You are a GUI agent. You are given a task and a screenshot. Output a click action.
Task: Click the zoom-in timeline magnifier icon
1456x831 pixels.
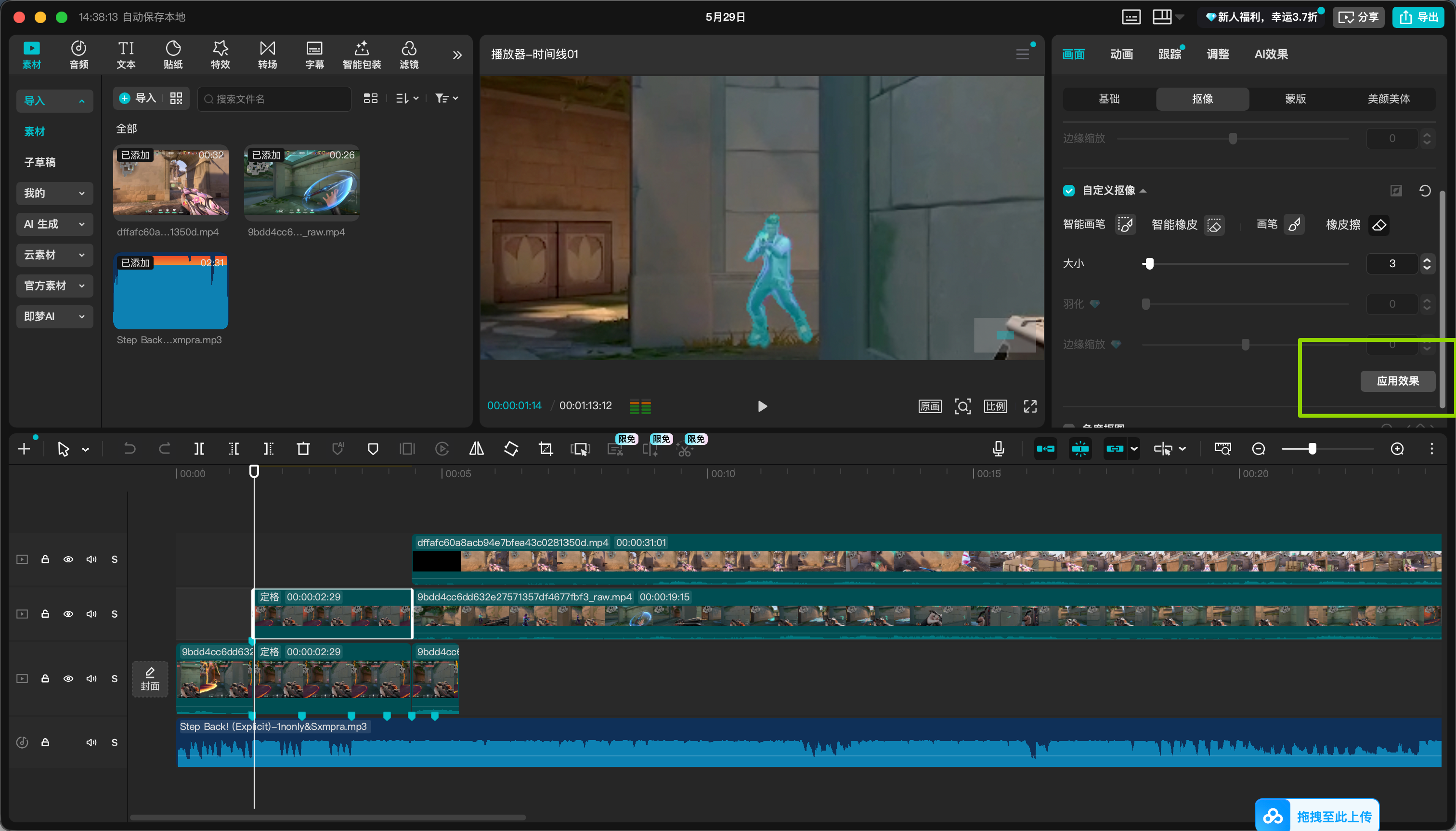point(1397,449)
